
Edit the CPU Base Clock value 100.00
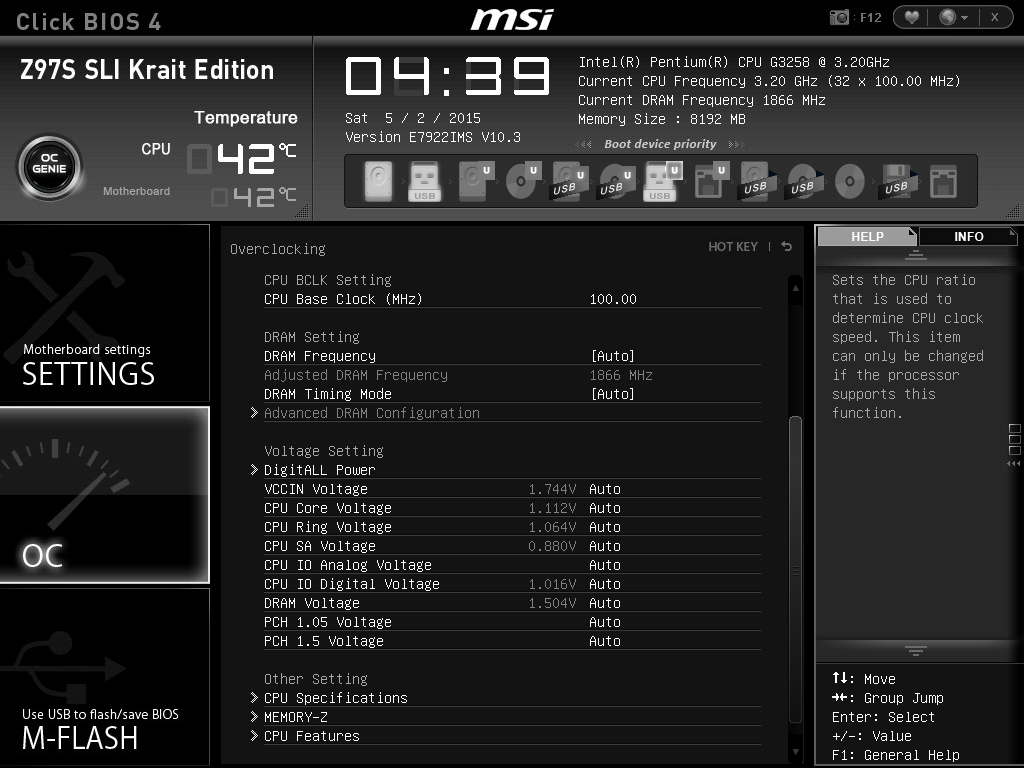pos(613,299)
